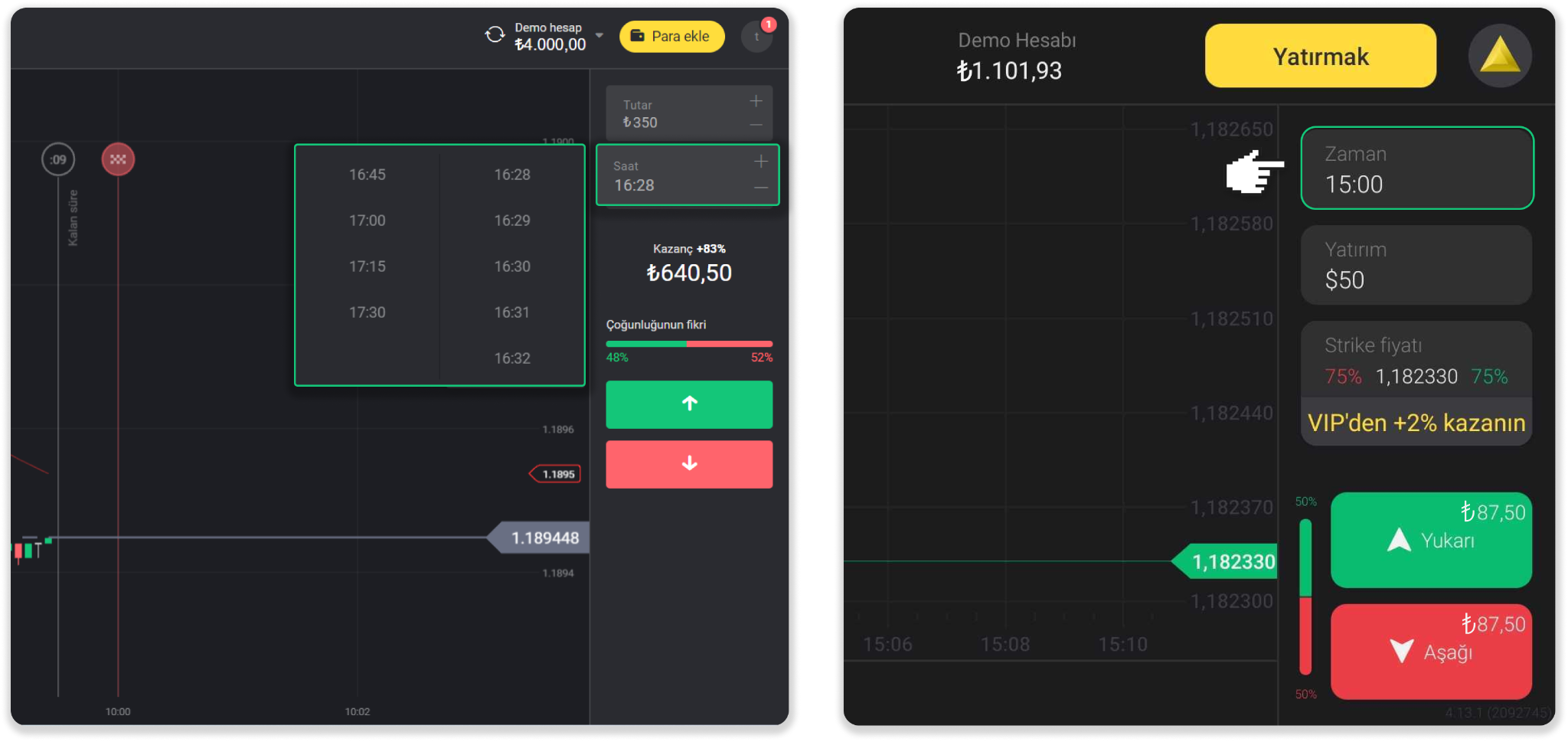Image resolution: width=1568 pixels, height=742 pixels.
Task: Open the Yatırım $50 amount field
Action: 1416,265
